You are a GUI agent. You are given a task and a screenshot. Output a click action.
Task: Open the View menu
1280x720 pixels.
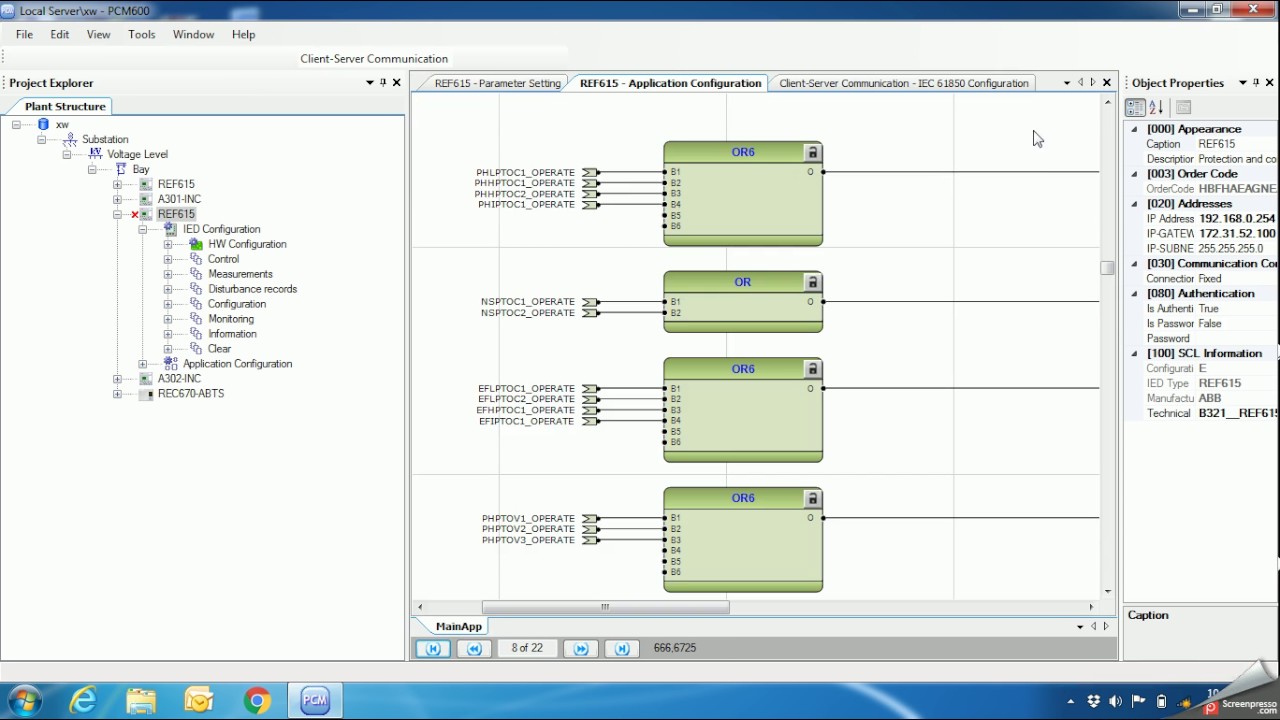pos(98,34)
